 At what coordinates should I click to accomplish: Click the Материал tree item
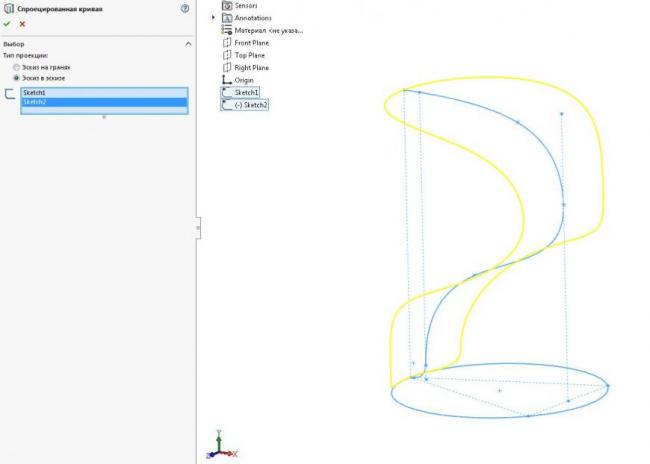[x=269, y=30]
